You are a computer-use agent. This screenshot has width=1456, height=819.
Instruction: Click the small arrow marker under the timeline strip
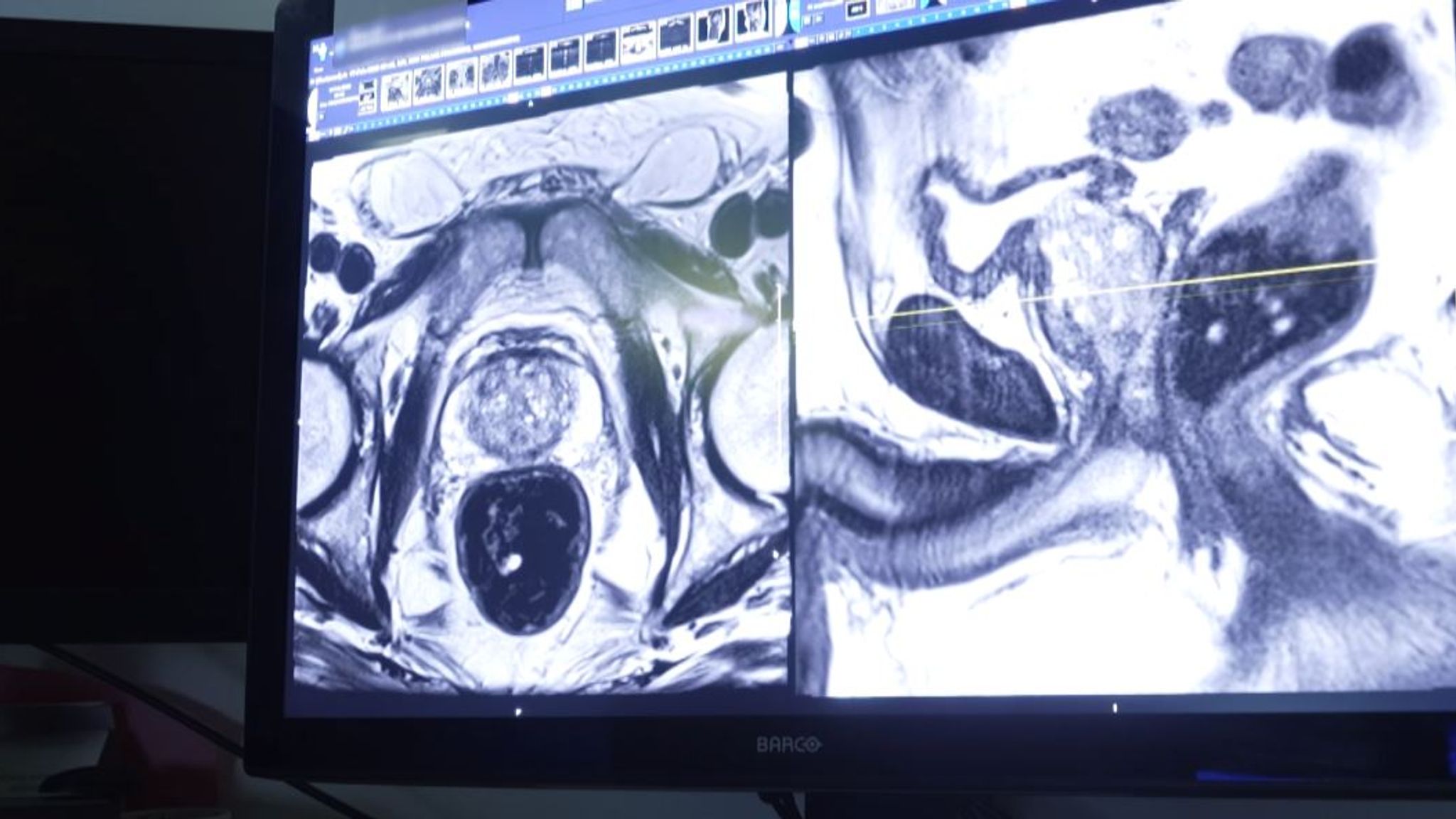pos(530,104)
